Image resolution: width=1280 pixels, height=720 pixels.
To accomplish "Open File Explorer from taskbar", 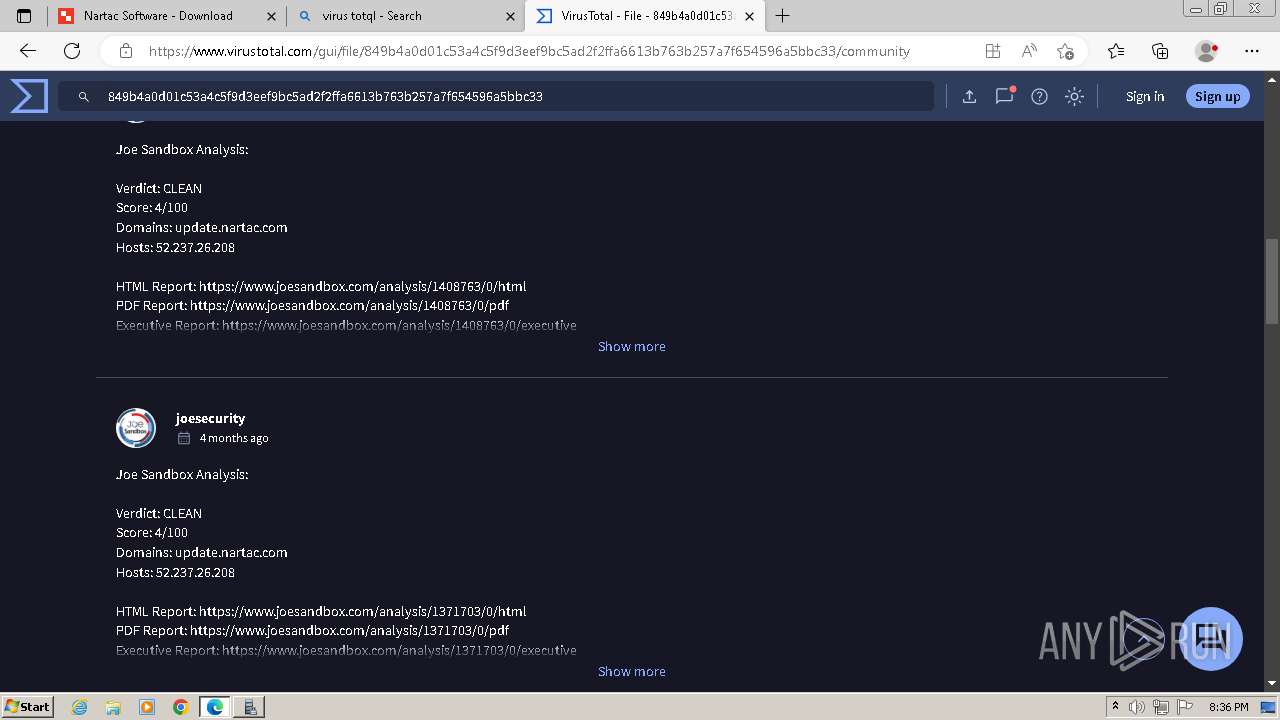I will (113, 707).
